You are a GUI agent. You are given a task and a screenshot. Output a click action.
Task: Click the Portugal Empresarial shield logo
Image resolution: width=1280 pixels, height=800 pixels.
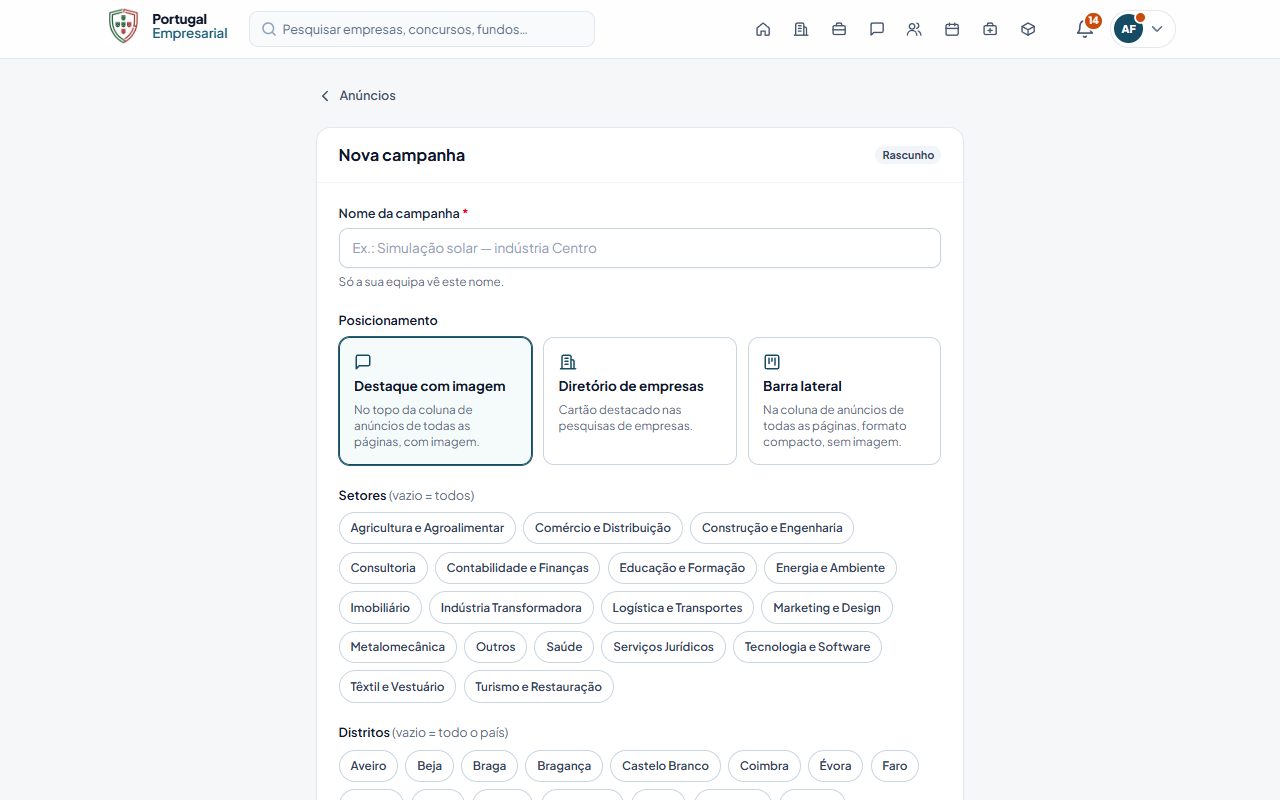click(123, 26)
